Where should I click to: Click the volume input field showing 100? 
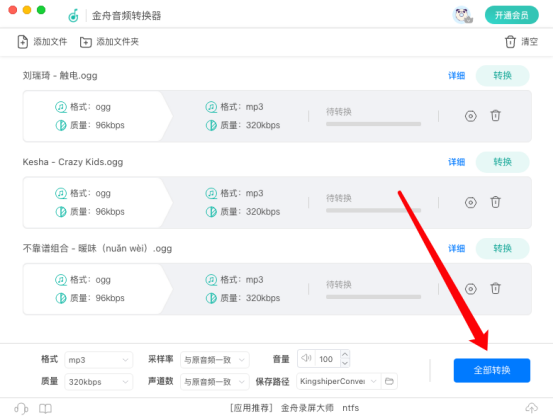pyautogui.click(x=327, y=359)
